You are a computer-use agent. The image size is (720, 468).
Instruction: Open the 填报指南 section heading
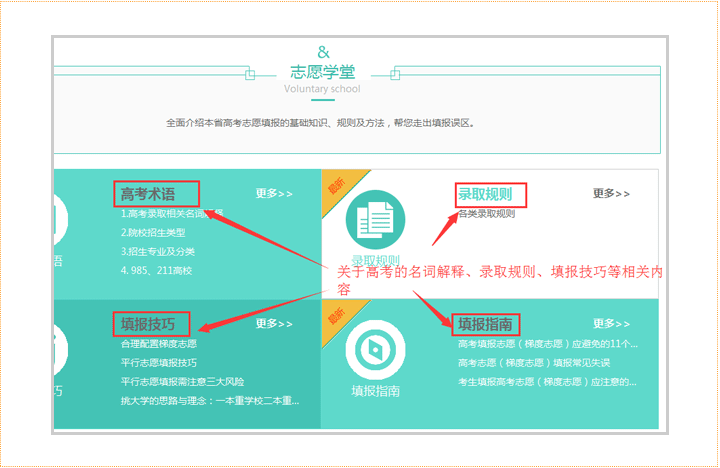[485, 324]
